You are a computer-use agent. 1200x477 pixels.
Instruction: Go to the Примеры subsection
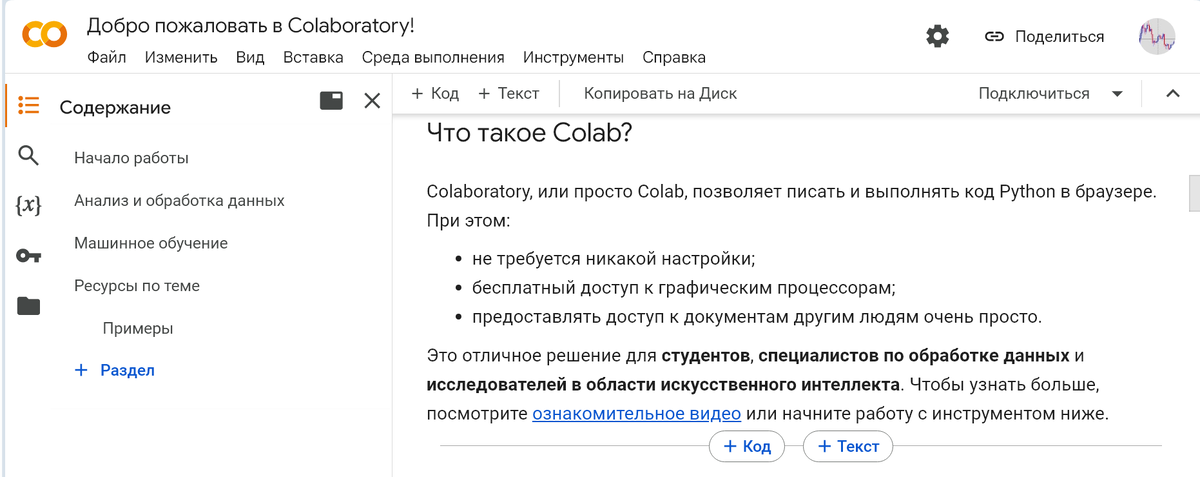pyautogui.click(x=138, y=328)
